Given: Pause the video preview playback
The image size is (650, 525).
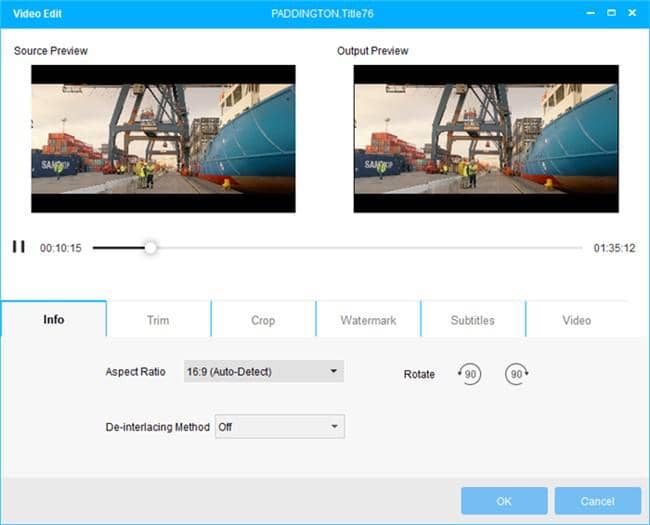Looking at the screenshot, I should (x=19, y=247).
